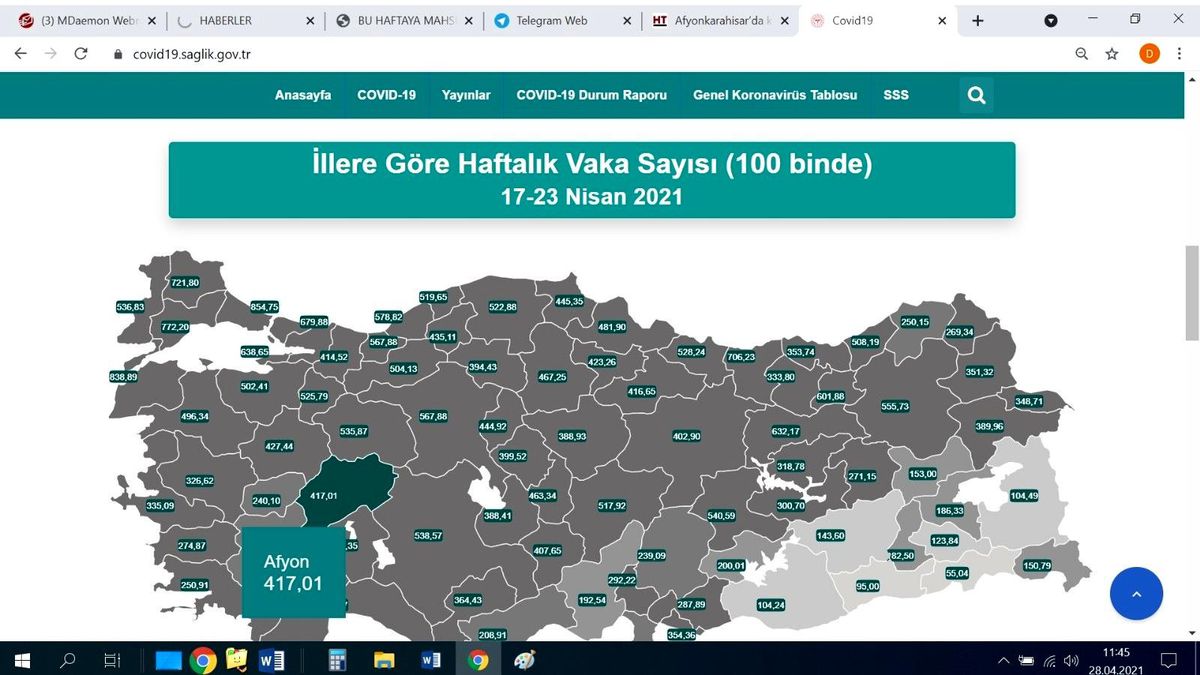The height and width of the screenshot is (675, 1200).
Task: Click the 402,90 province label
Action: [x=686, y=437]
